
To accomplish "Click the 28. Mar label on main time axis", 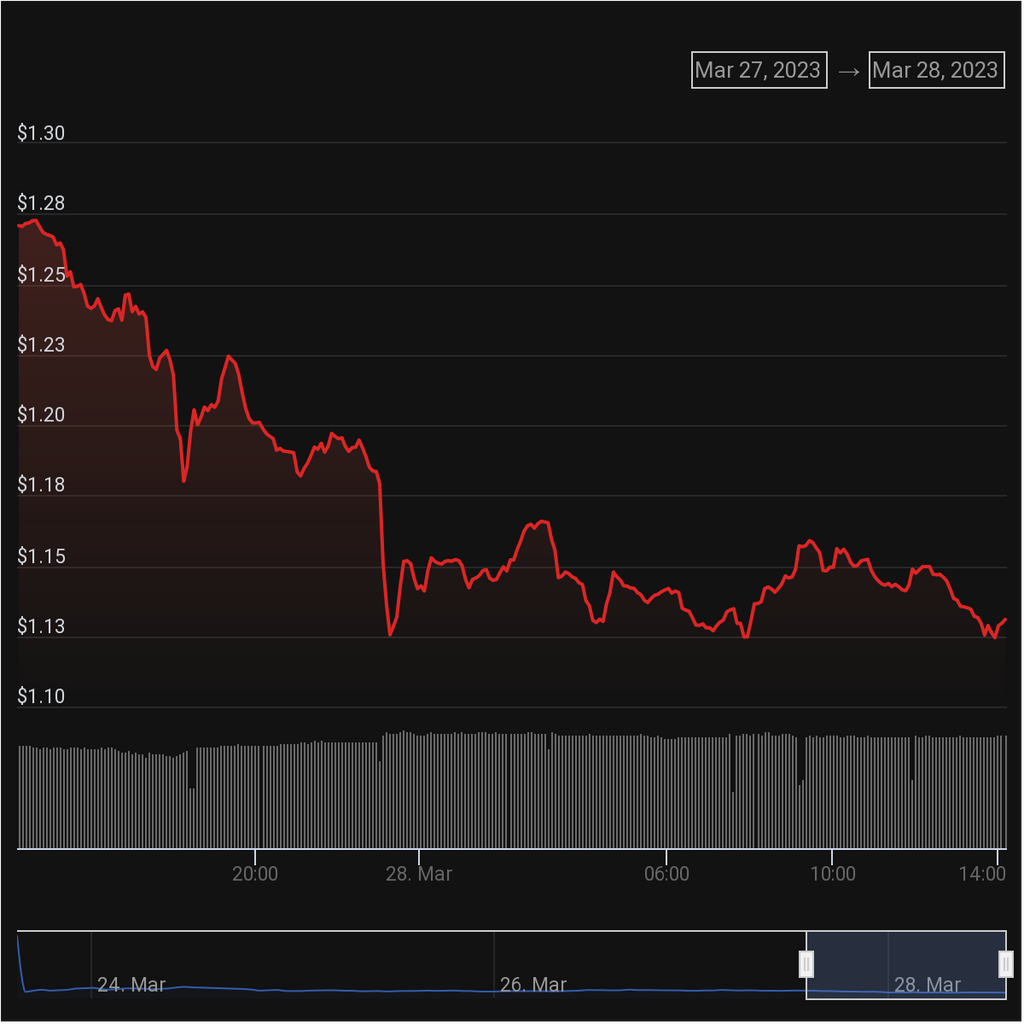I will [x=419, y=874].
